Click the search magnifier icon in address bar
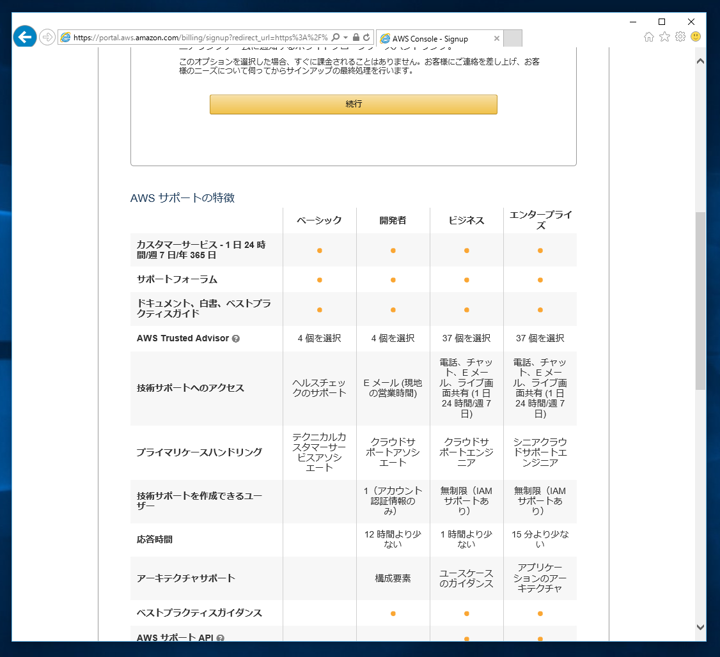Image resolution: width=720 pixels, height=657 pixels. click(x=336, y=37)
